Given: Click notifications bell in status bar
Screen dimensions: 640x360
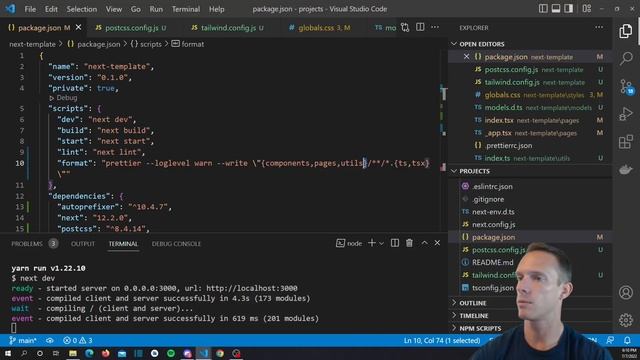Looking at the screenshot, I should [627, 340].
